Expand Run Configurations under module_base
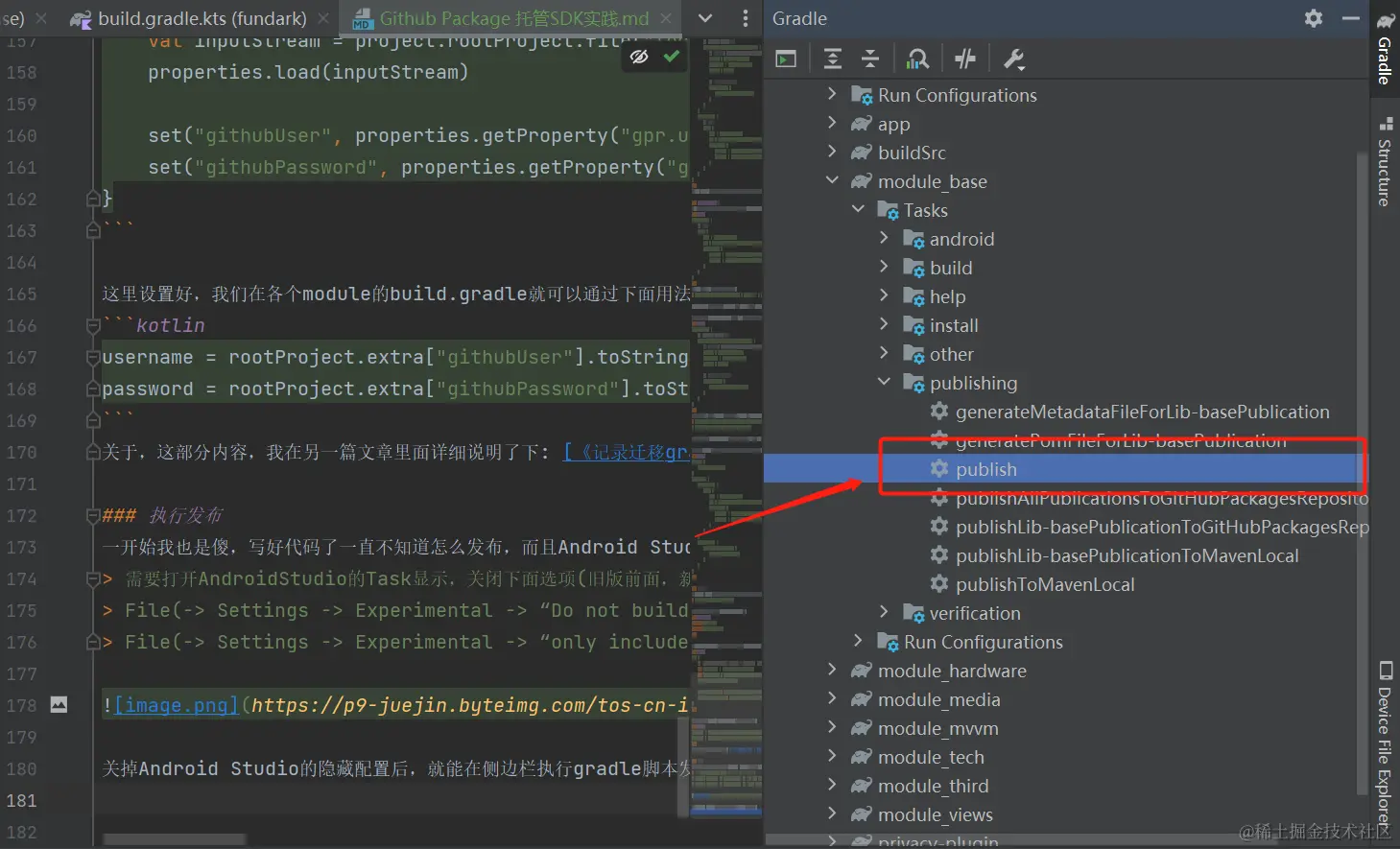Image resolution: width=1400 pixels, height=849 pixels. point(858,641)
